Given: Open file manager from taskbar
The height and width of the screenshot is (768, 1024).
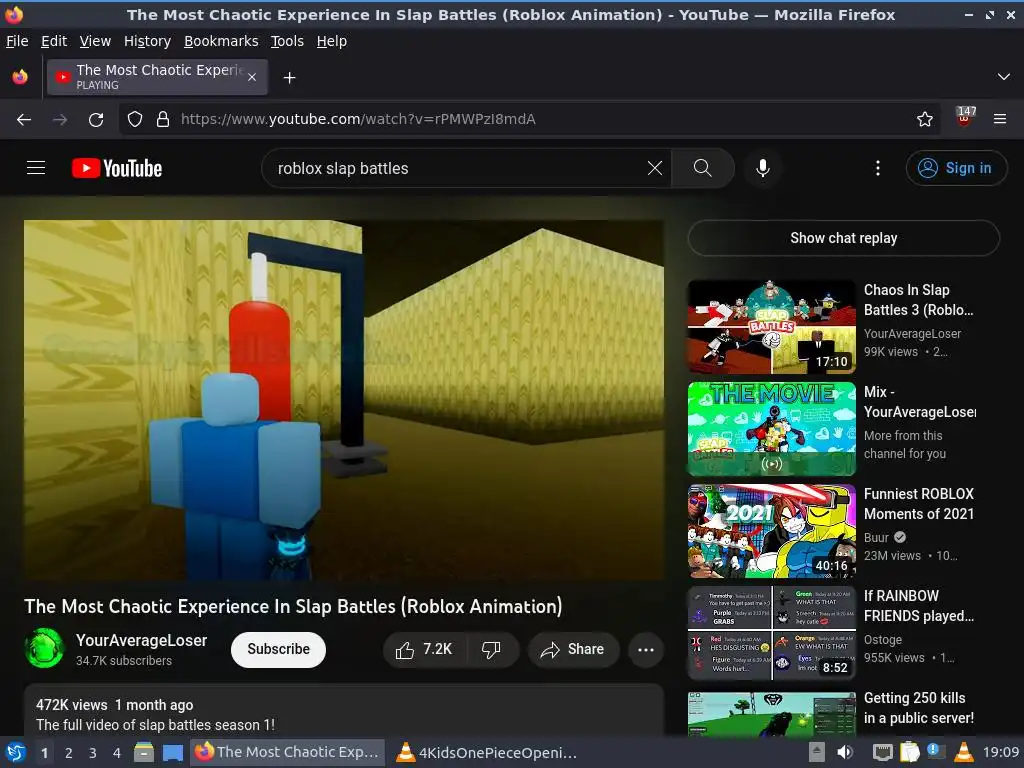Looking at the screenshot, I should coord(144,752).
